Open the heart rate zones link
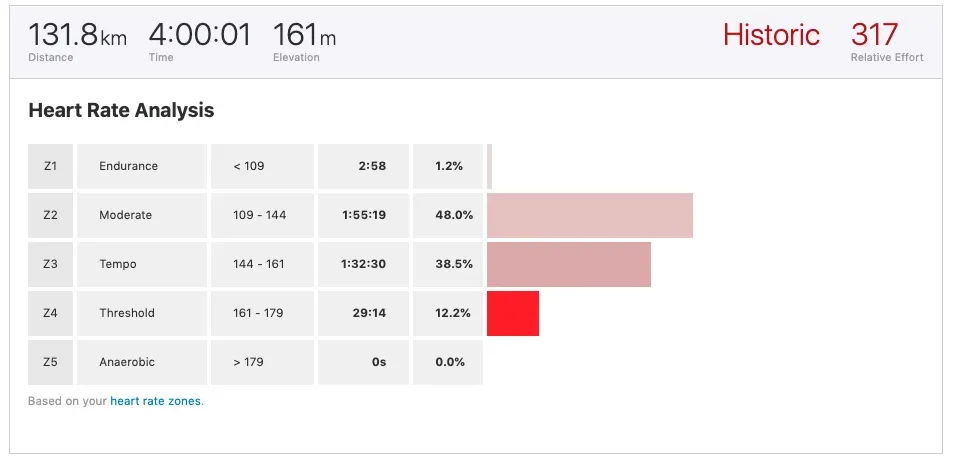The height and width of the screenshot is (460, 957). click(156, 401)
